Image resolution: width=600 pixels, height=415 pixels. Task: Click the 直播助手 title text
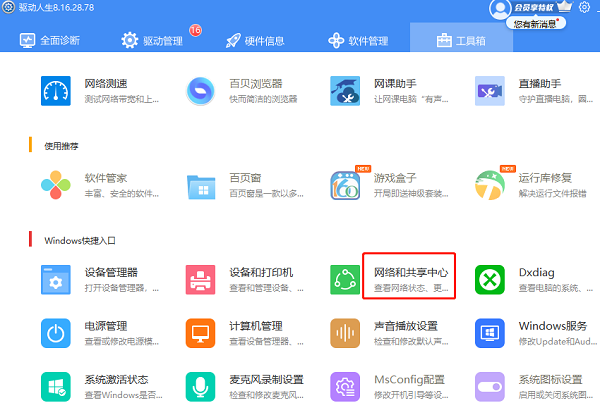click(540, 83)
